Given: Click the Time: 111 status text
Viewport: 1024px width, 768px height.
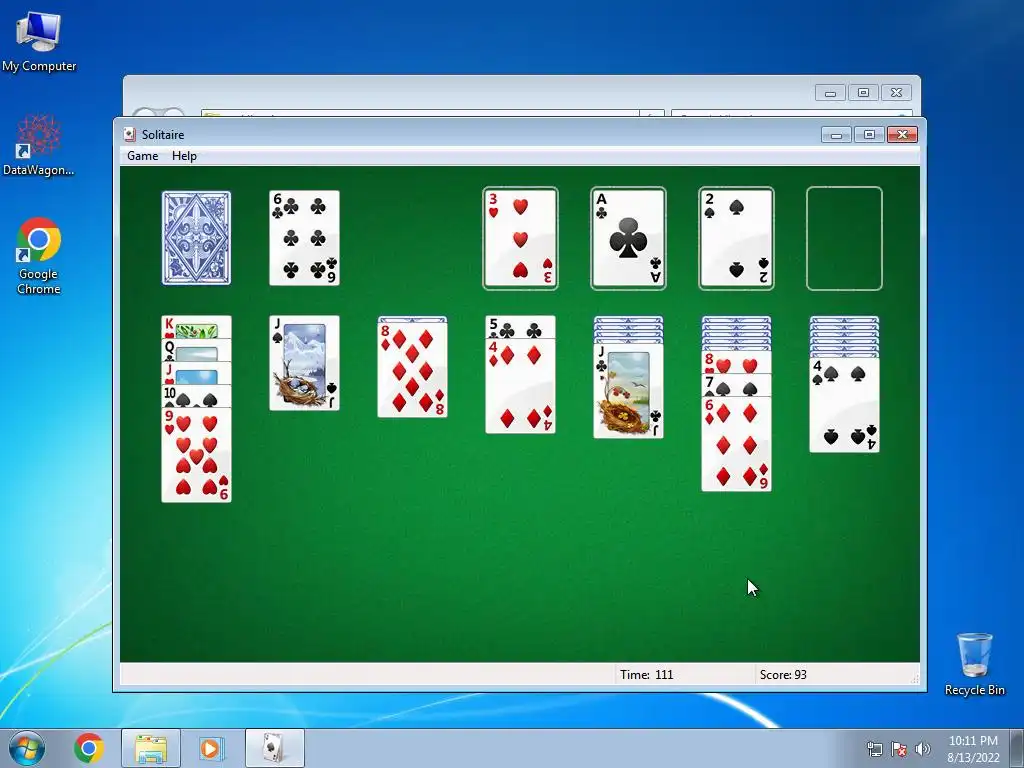Looking at the screenshot, I should [647, 675].
